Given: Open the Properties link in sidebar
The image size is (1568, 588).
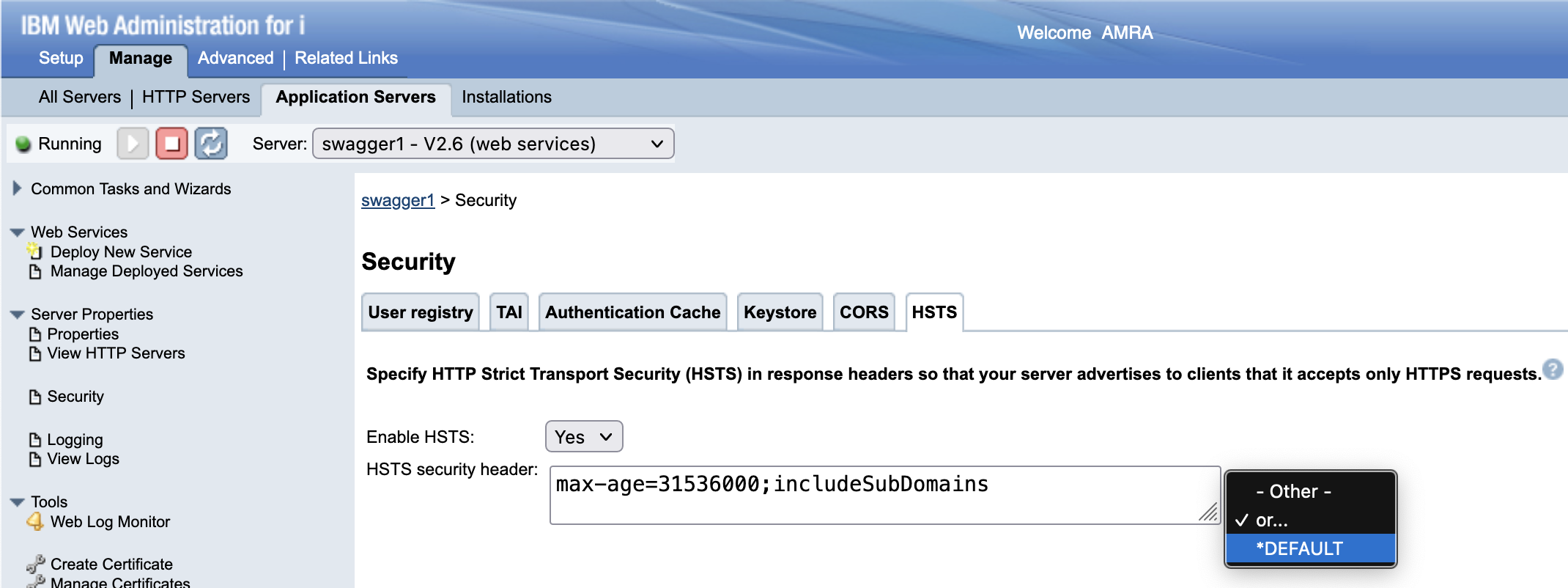Looking at the screenshot, I should pyautogui.click(x=83, y=334).
